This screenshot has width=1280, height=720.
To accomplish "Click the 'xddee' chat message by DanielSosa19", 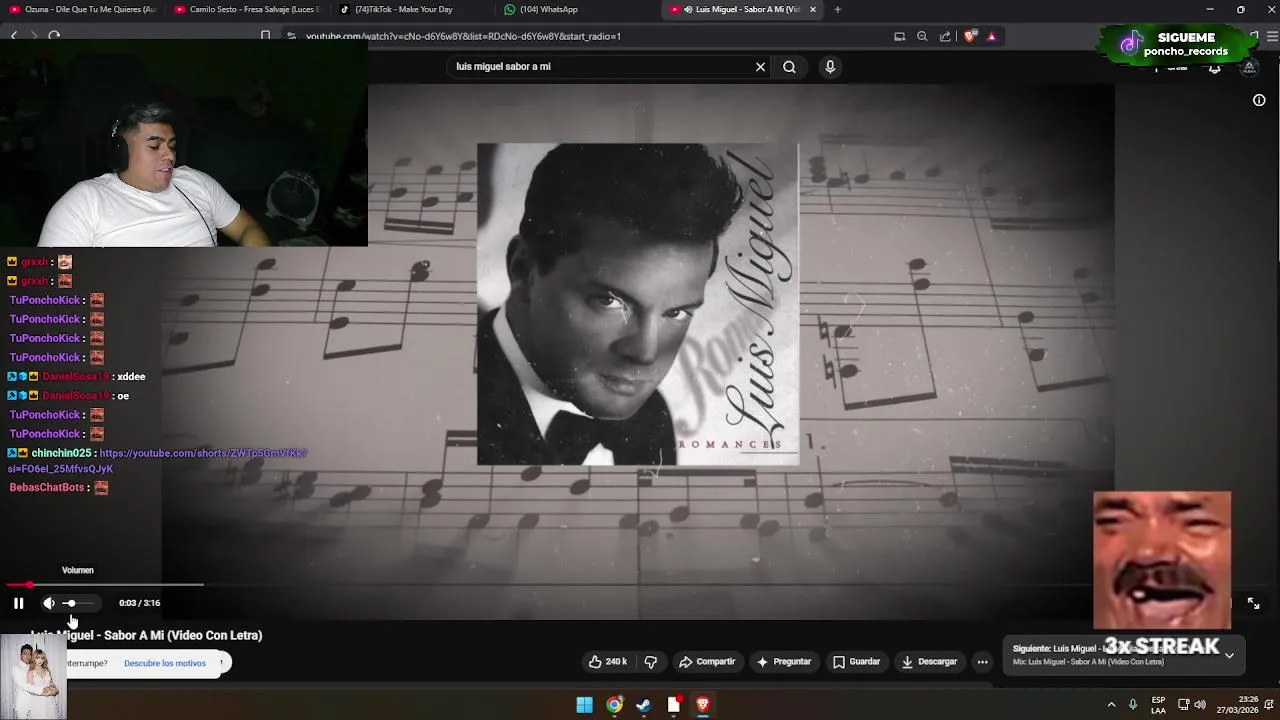I will 131,377.
